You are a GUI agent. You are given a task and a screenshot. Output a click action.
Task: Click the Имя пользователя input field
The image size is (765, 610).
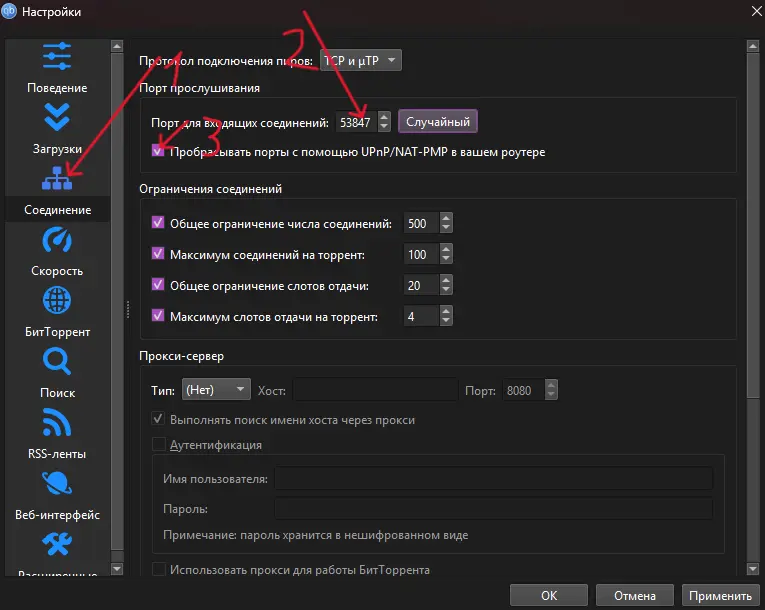pyautogui.click(x=494, y=478)
